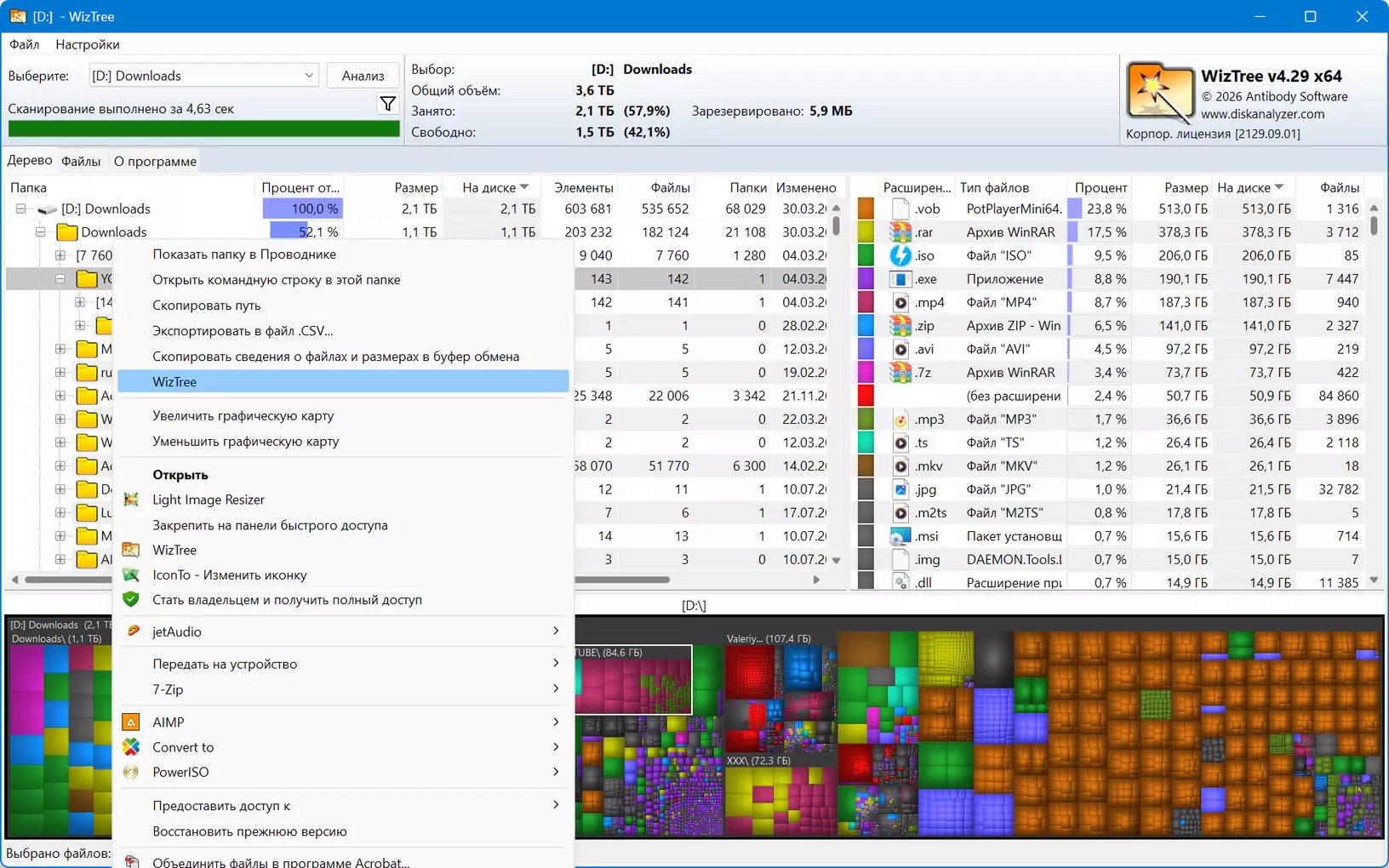Open the Настройки menu
This screenshot has width=1389, height=868.
(87, 44)
